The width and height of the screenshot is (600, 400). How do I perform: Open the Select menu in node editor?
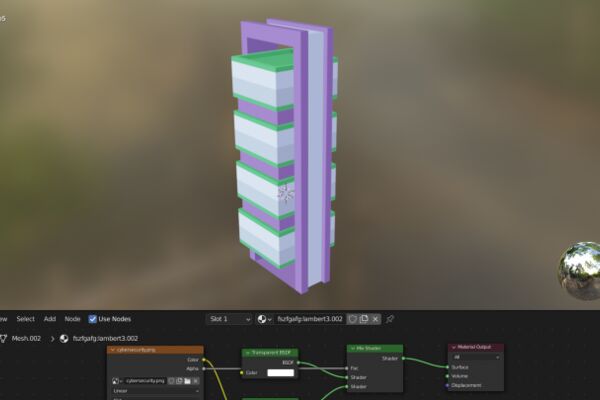click(25, 319)
